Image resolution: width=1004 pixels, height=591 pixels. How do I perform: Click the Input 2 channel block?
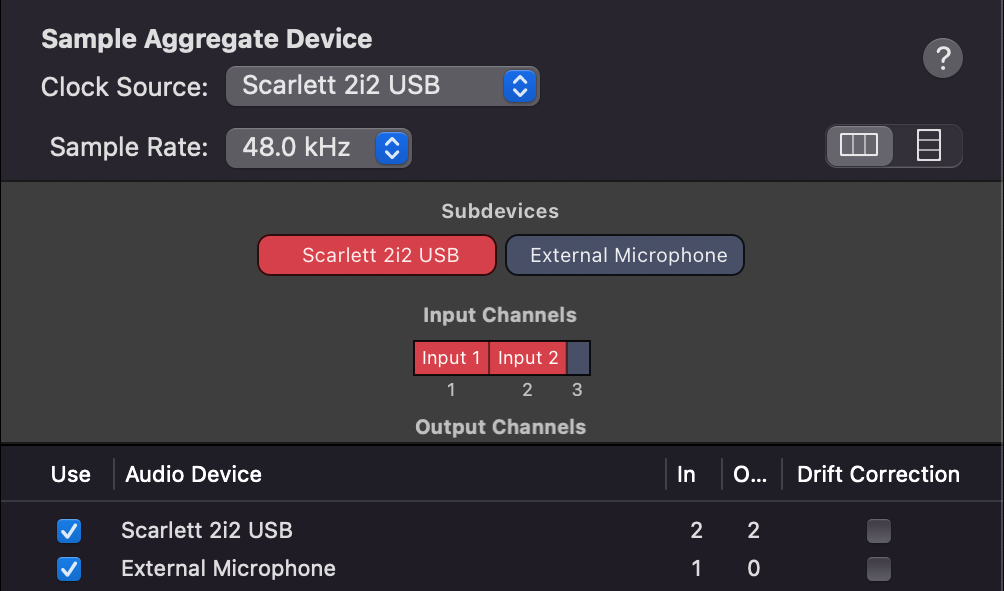[x=527, y=358]
